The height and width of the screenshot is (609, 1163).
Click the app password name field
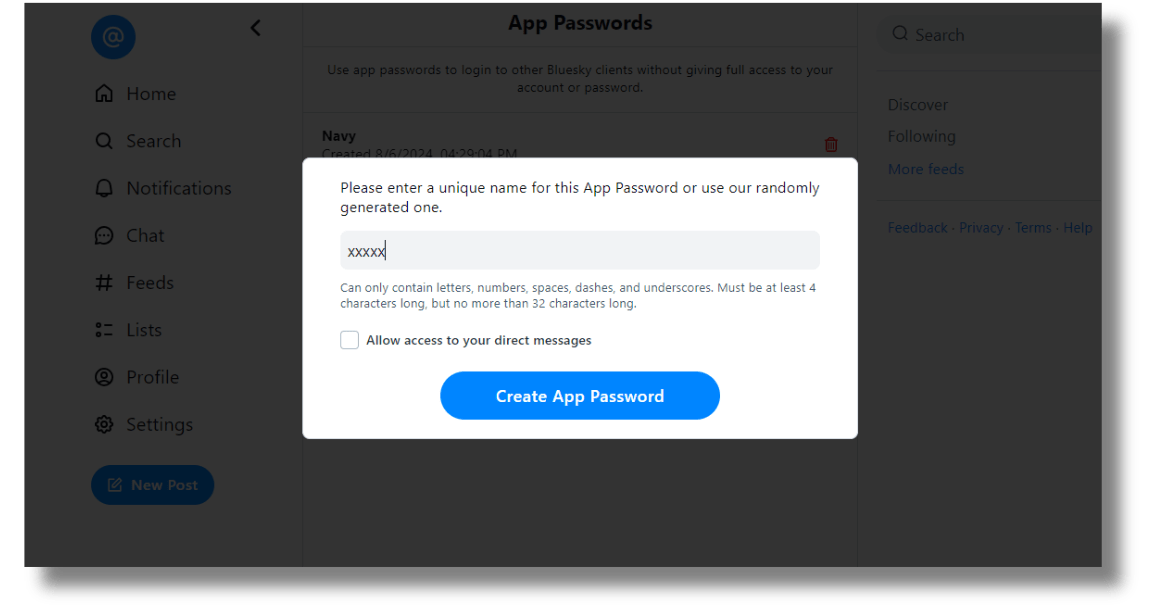pos(579,251)
